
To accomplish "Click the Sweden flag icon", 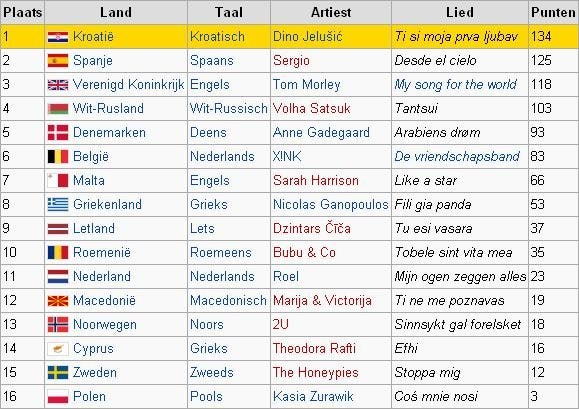I will click(x=58, y=372).
